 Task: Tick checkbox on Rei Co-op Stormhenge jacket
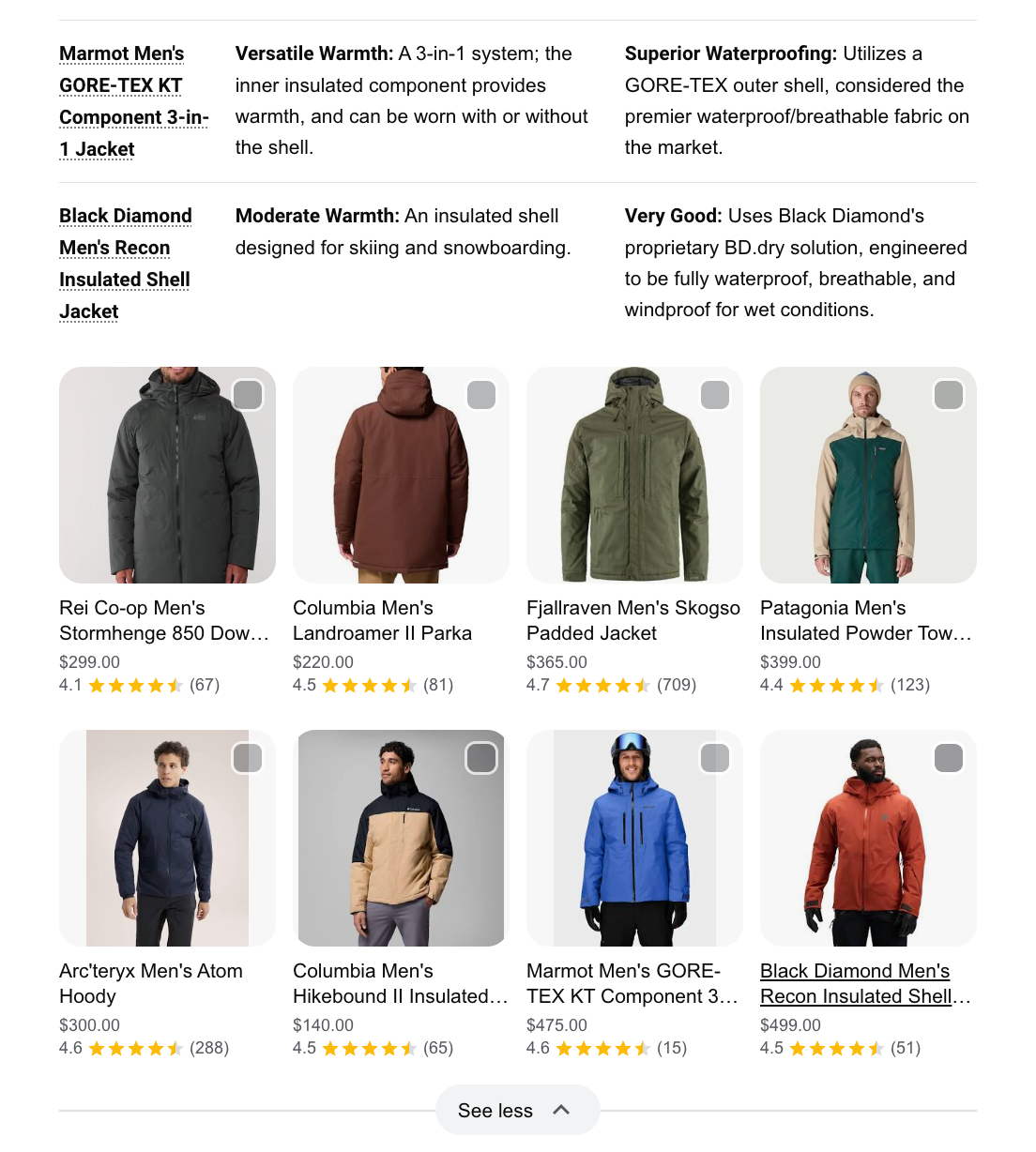tap(248, 395)
